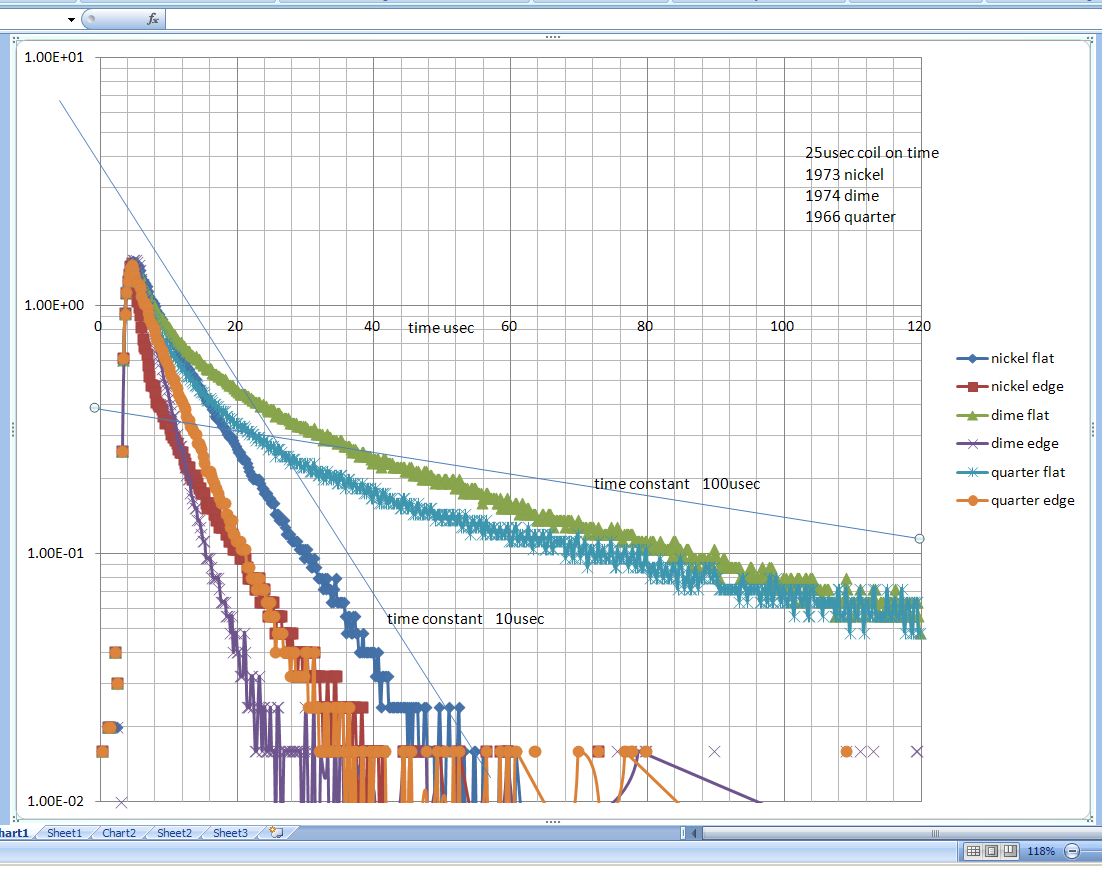Click the horizontal scrollbar split handle

tap(683, 833)
